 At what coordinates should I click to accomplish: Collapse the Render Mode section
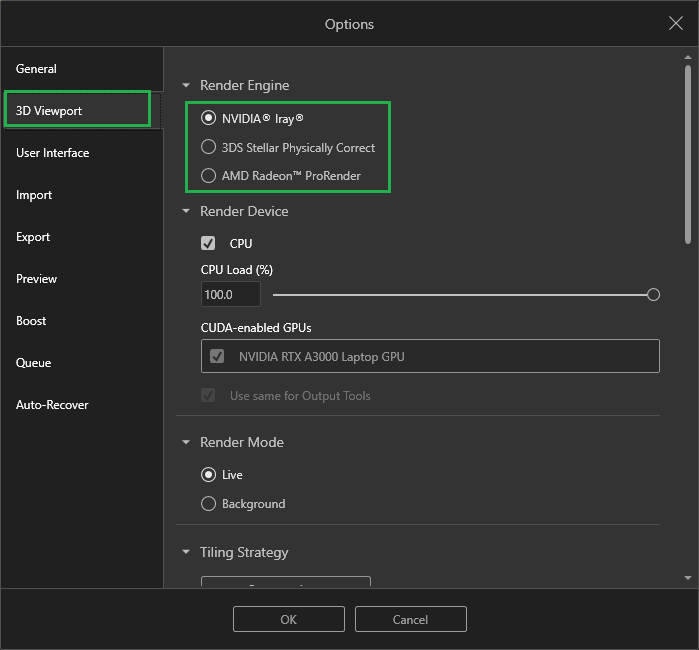click(x=186, y=443)
